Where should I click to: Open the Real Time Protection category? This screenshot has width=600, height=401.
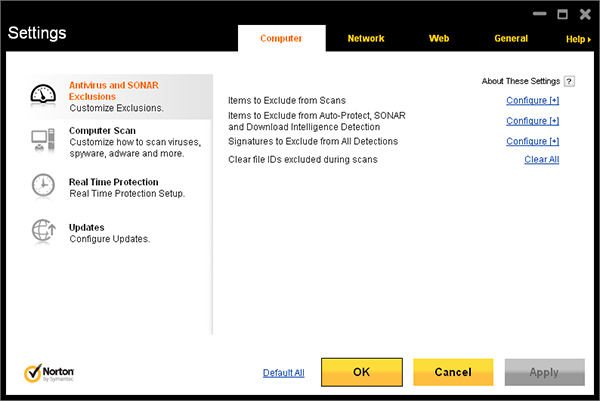[121, 187]
